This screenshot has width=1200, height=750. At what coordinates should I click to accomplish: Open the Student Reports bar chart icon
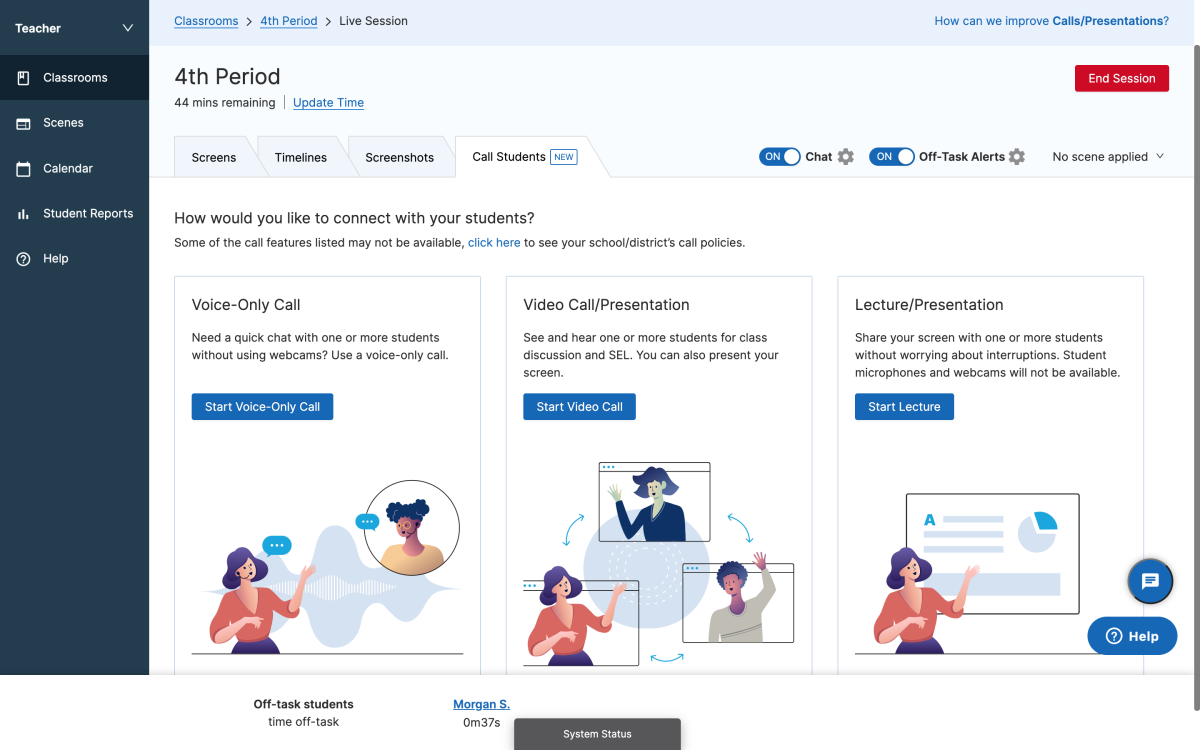coord(24,214)
